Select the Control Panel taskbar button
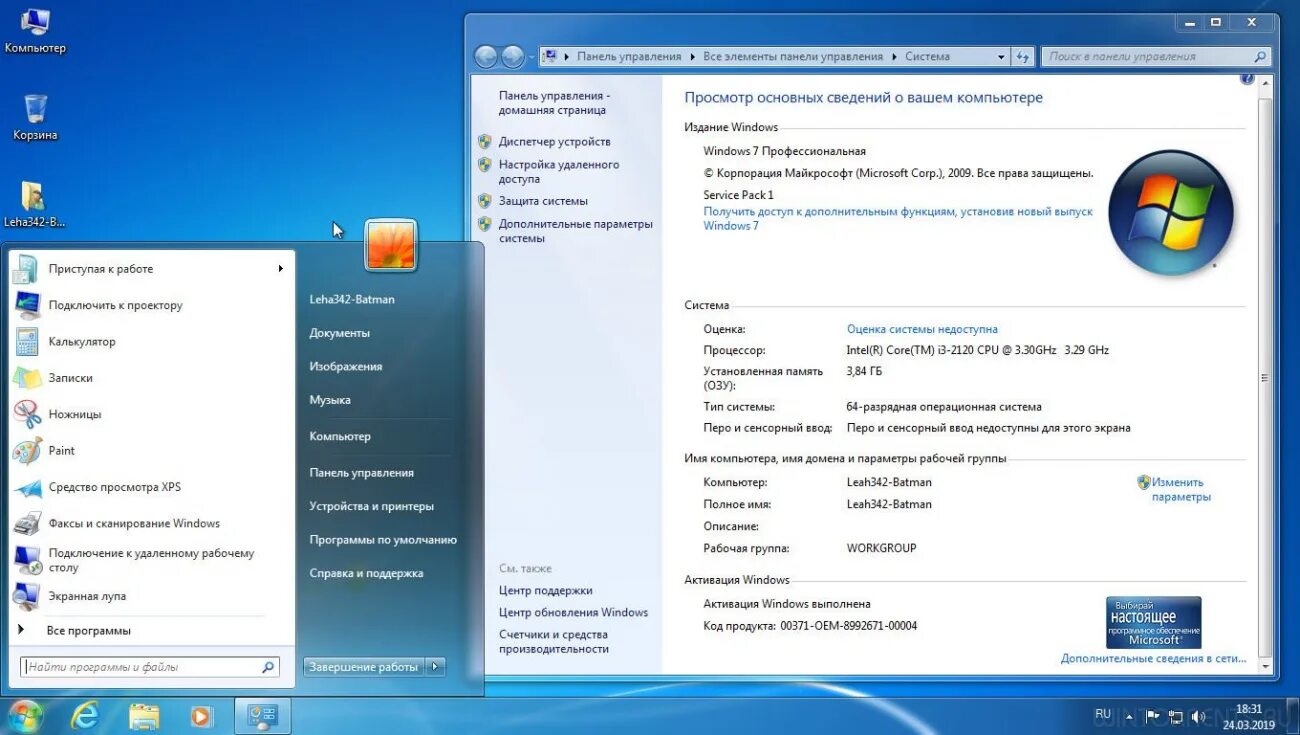The width and height of the screenshot is (1300, 735). (263, 715)
